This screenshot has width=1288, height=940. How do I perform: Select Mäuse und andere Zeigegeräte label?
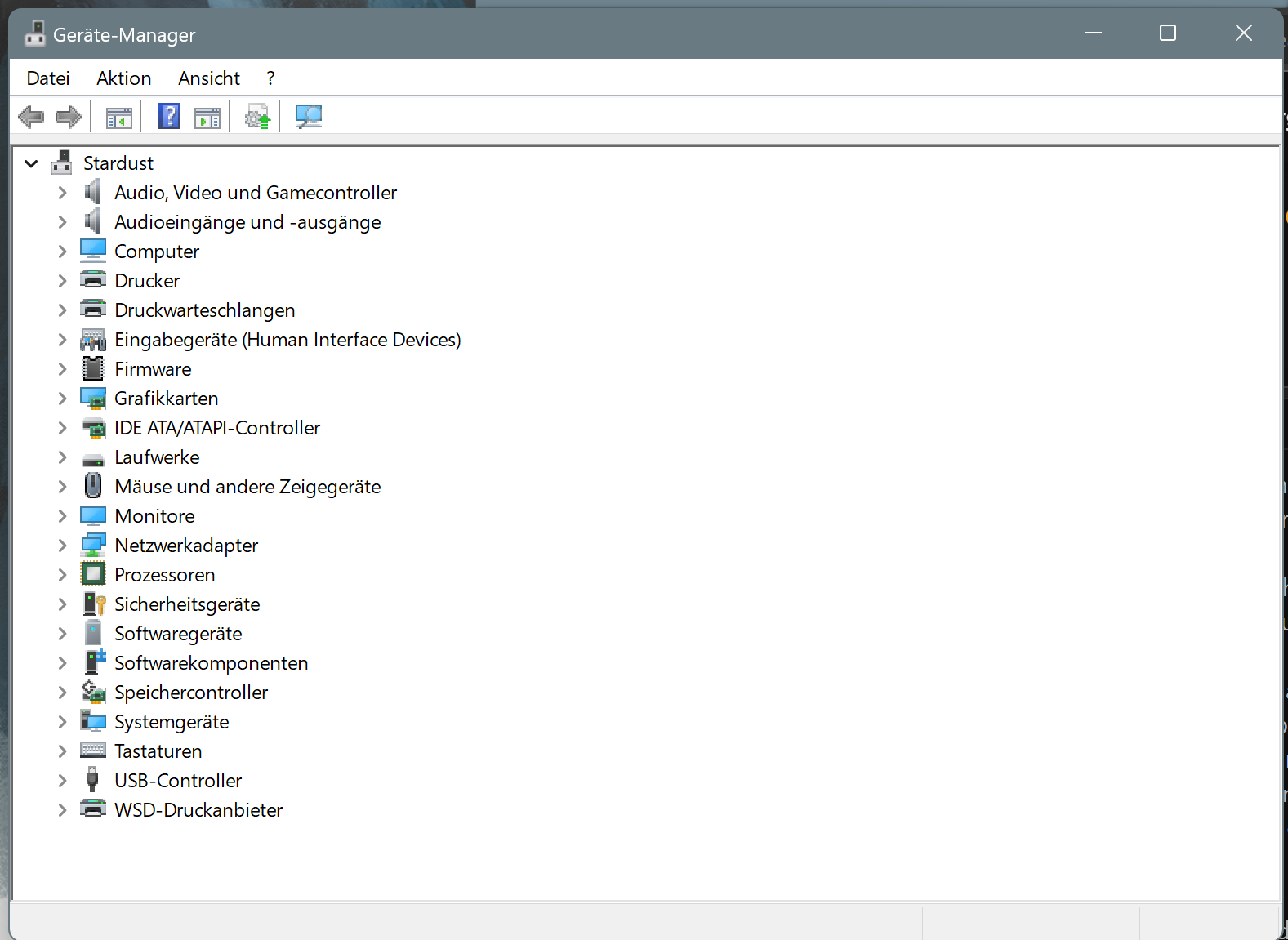tap(247, 487)
